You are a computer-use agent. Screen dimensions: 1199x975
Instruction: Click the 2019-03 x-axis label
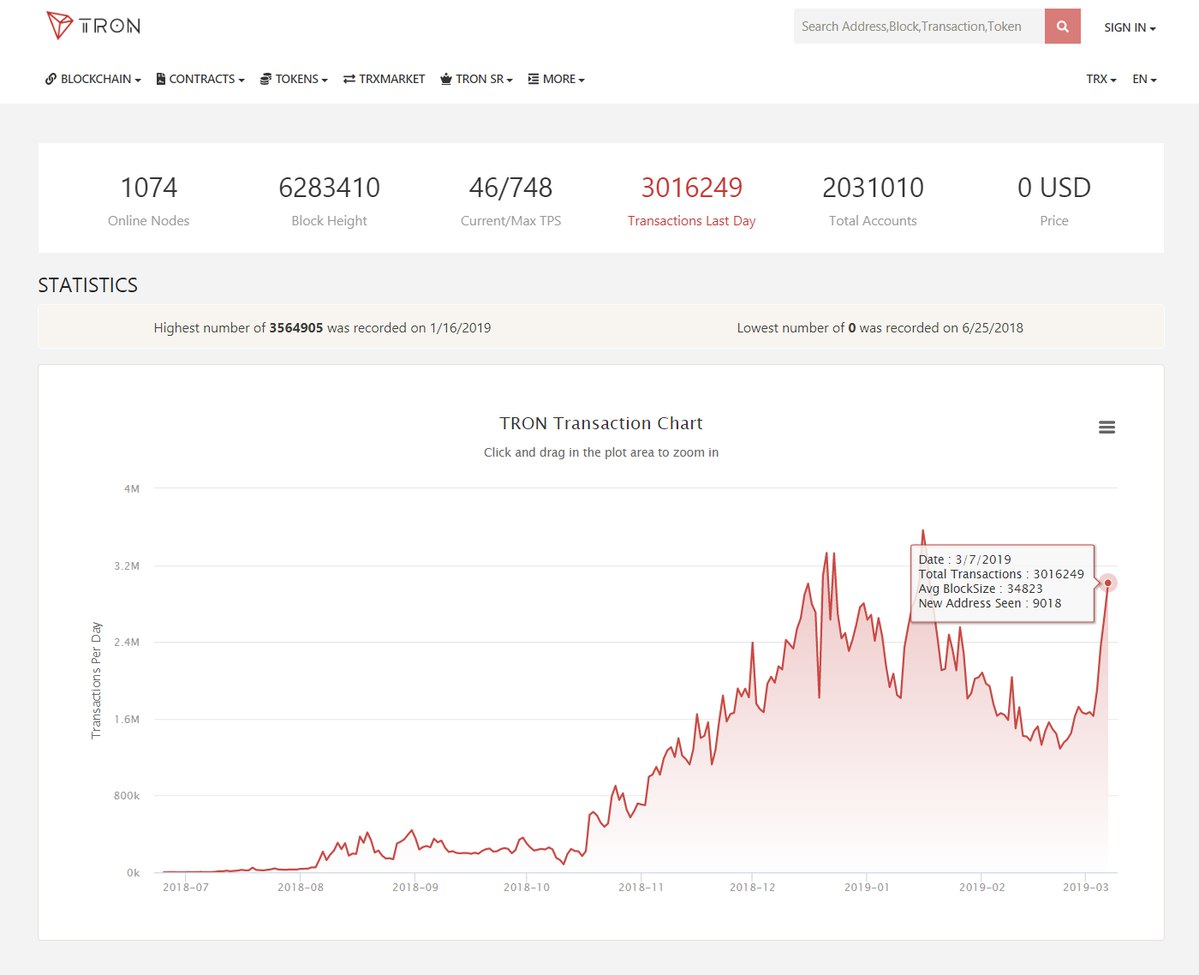pos(1085,887)
